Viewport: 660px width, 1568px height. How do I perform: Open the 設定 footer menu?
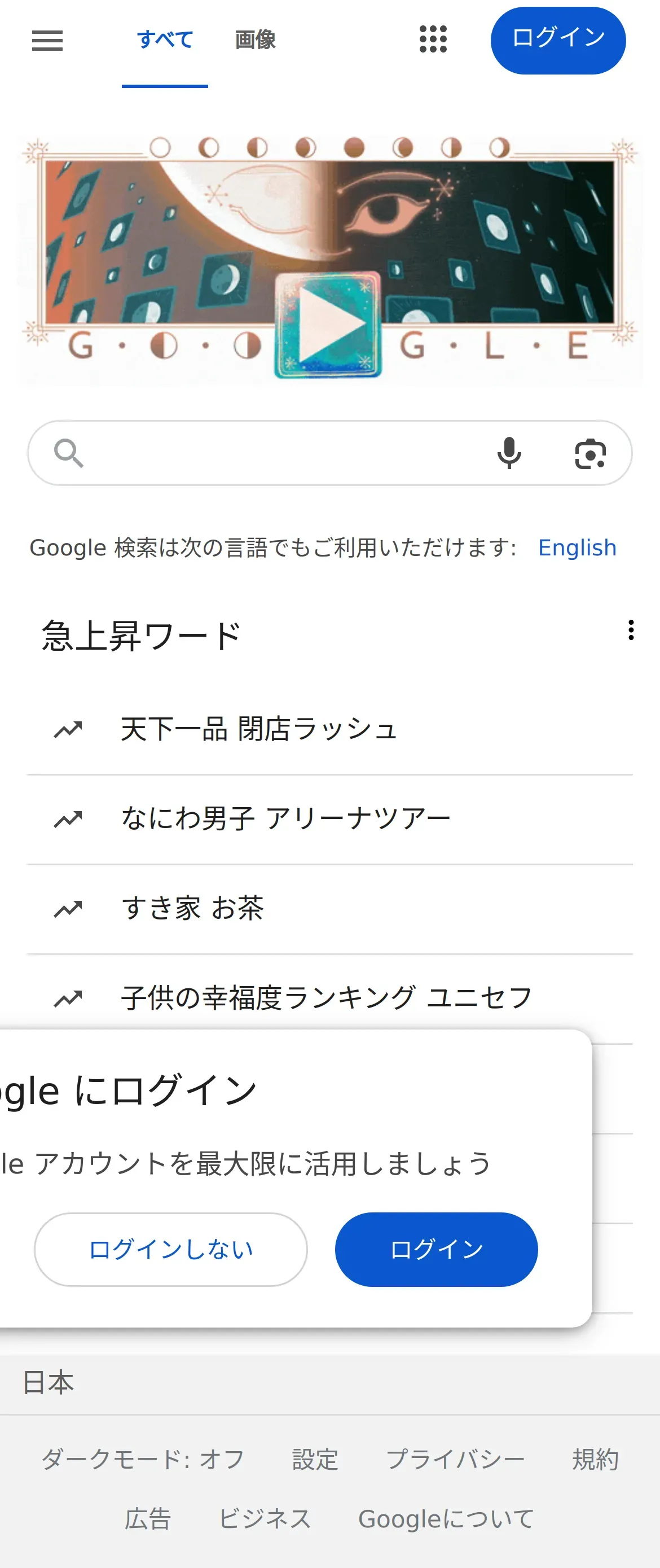coord(315,1459)
